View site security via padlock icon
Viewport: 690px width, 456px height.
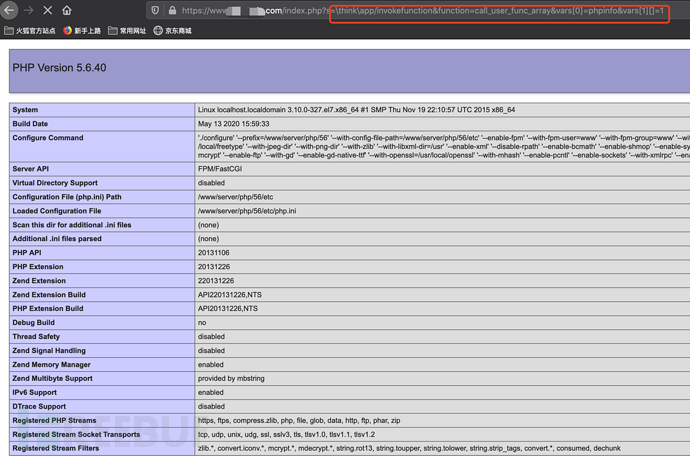tap(172, 11)
